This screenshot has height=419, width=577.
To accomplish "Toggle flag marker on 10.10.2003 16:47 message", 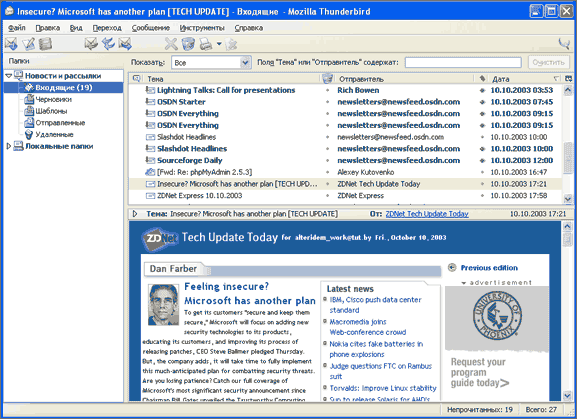I will click(482, 172).
